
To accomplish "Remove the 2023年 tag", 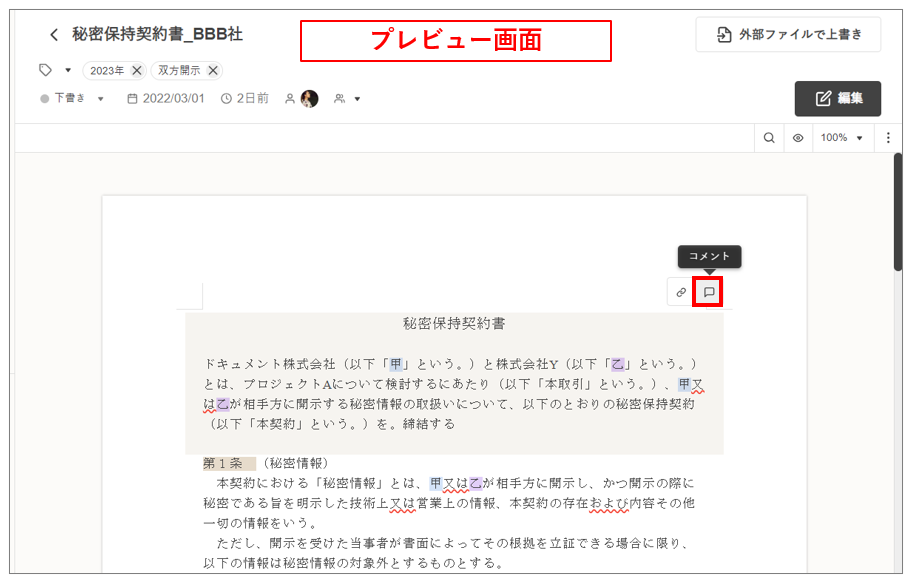I will point(137,70).
